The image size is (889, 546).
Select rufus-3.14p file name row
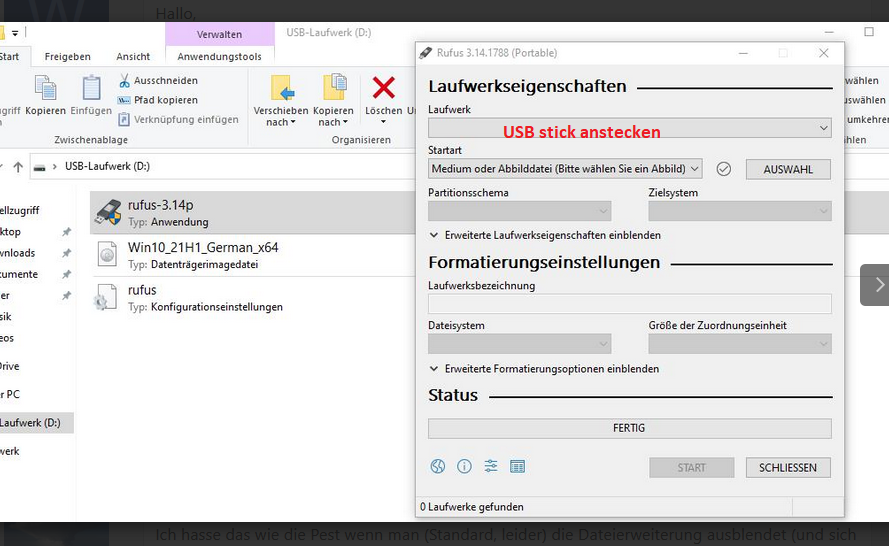click(x=160, y=205)
